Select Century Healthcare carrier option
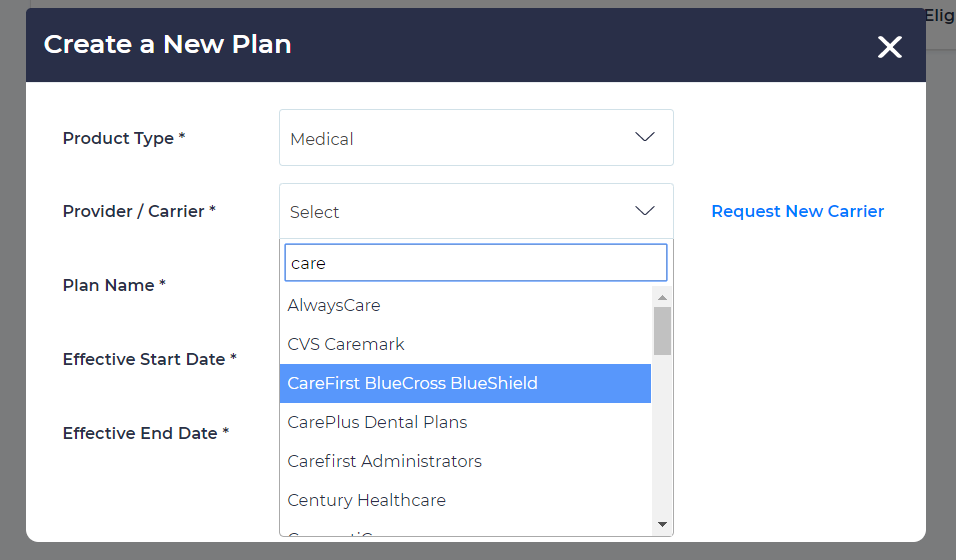 point(366,500)
